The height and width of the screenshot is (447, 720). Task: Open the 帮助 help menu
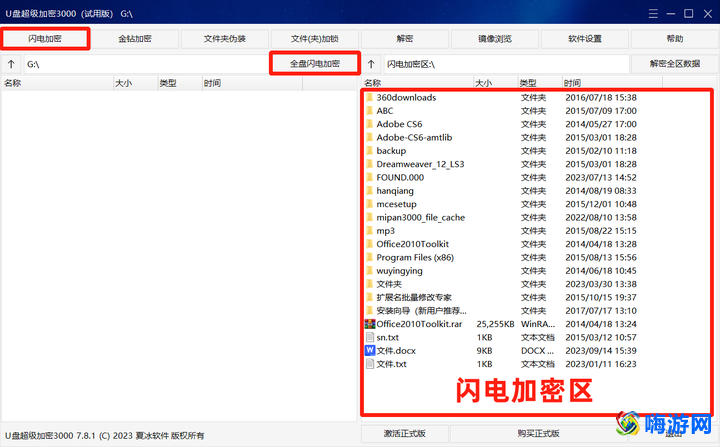[x=675, y=39]
